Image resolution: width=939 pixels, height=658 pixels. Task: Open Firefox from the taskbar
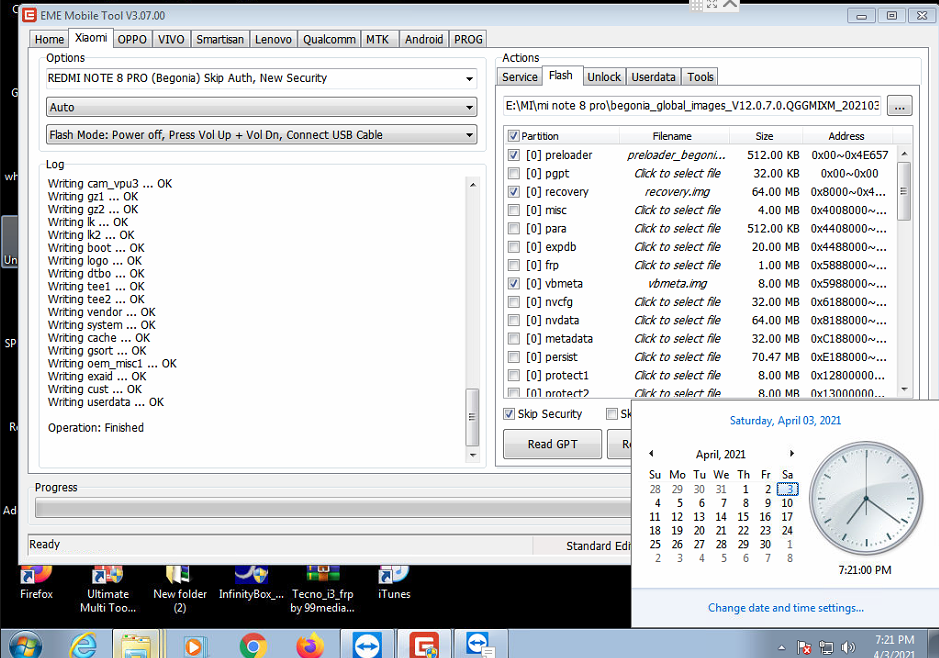[310, 646]
